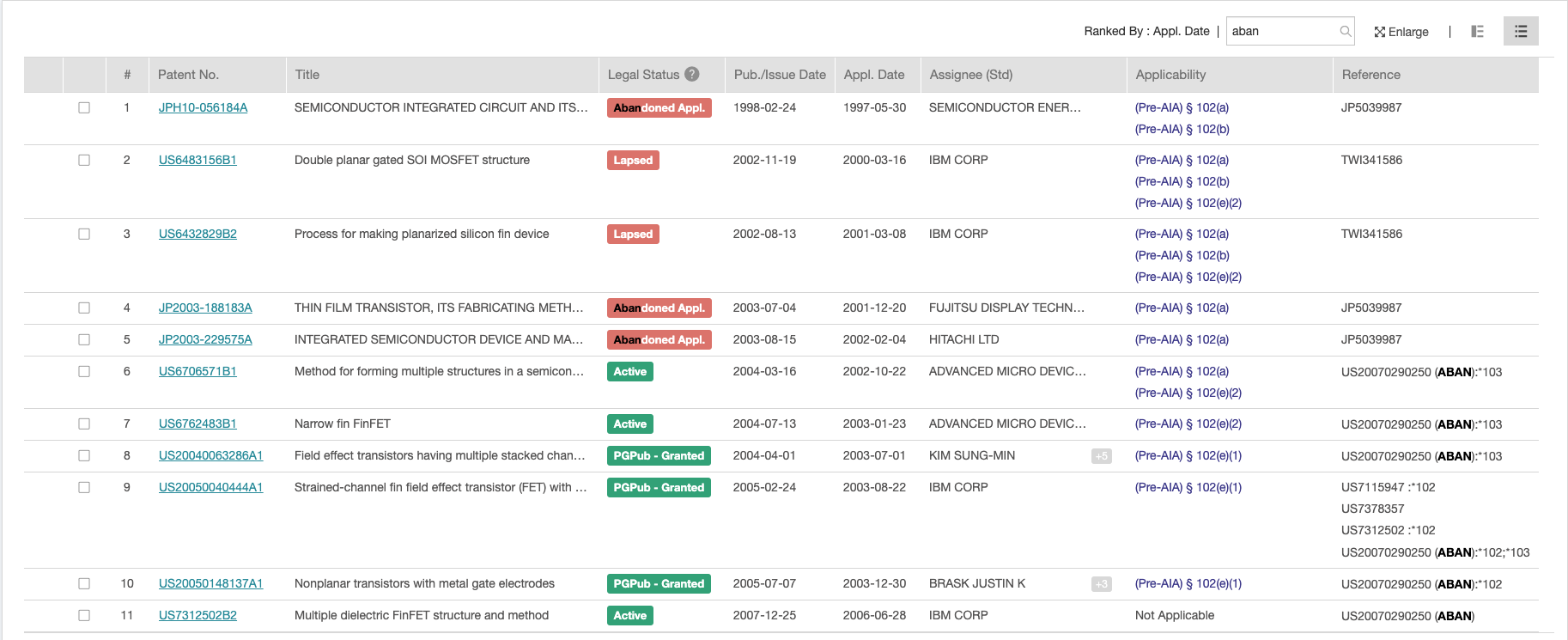
Task: Click the Pub./Issue Date column header
Action: point(779,75)
